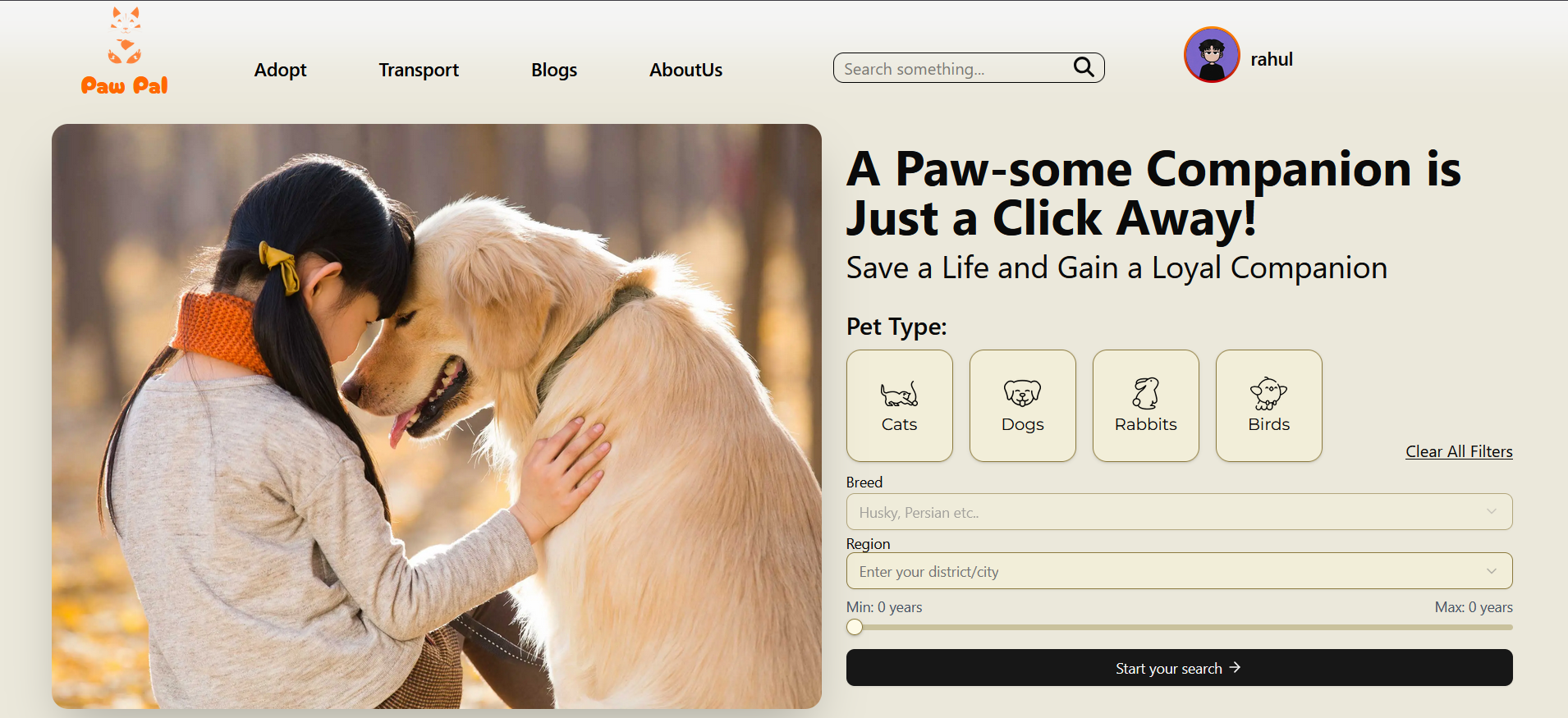Screen dimensions: 1568x718
Task: Click the girl and dog hero image
Action: (x=437, y=416)
